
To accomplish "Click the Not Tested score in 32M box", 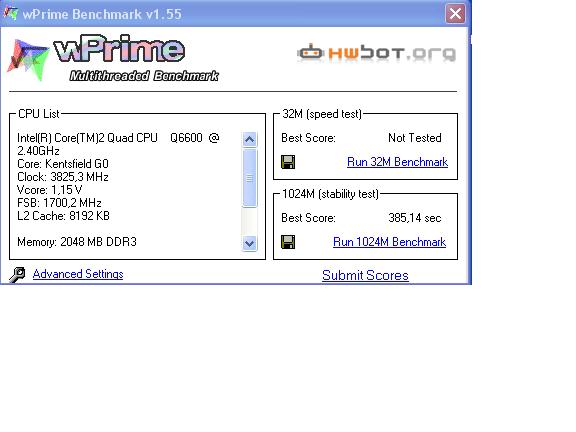I will 415,138.
